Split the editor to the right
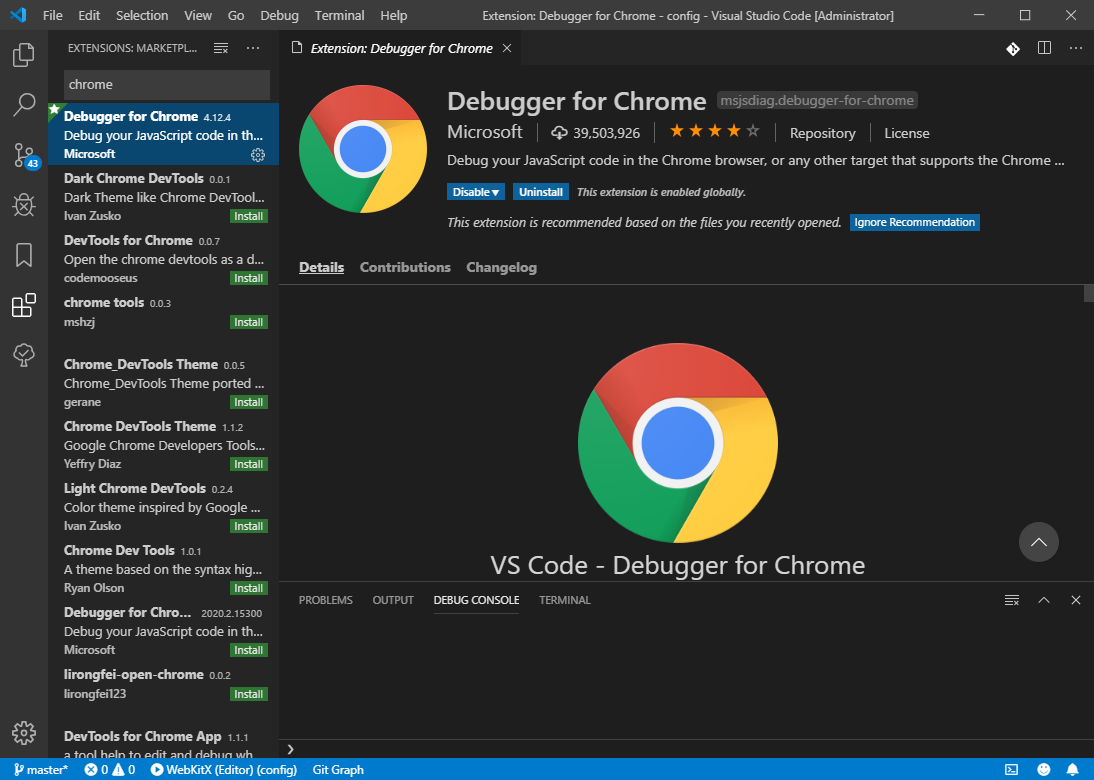Viewport: 1094px width, 780px height. tap(1044, 48)
